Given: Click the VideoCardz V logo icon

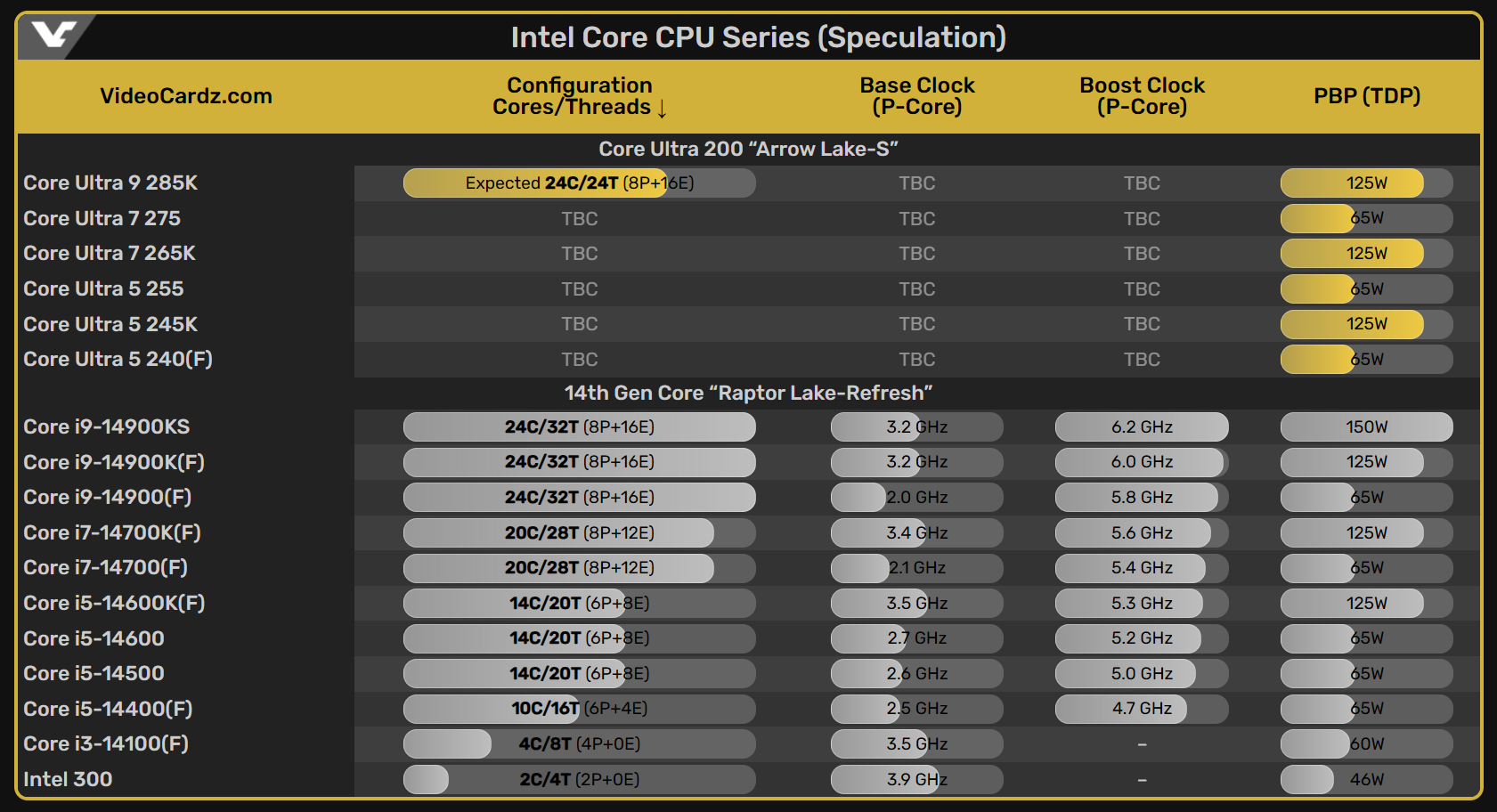Looking at the screenshot, I should pyautogui.click(x=53, y=36).
